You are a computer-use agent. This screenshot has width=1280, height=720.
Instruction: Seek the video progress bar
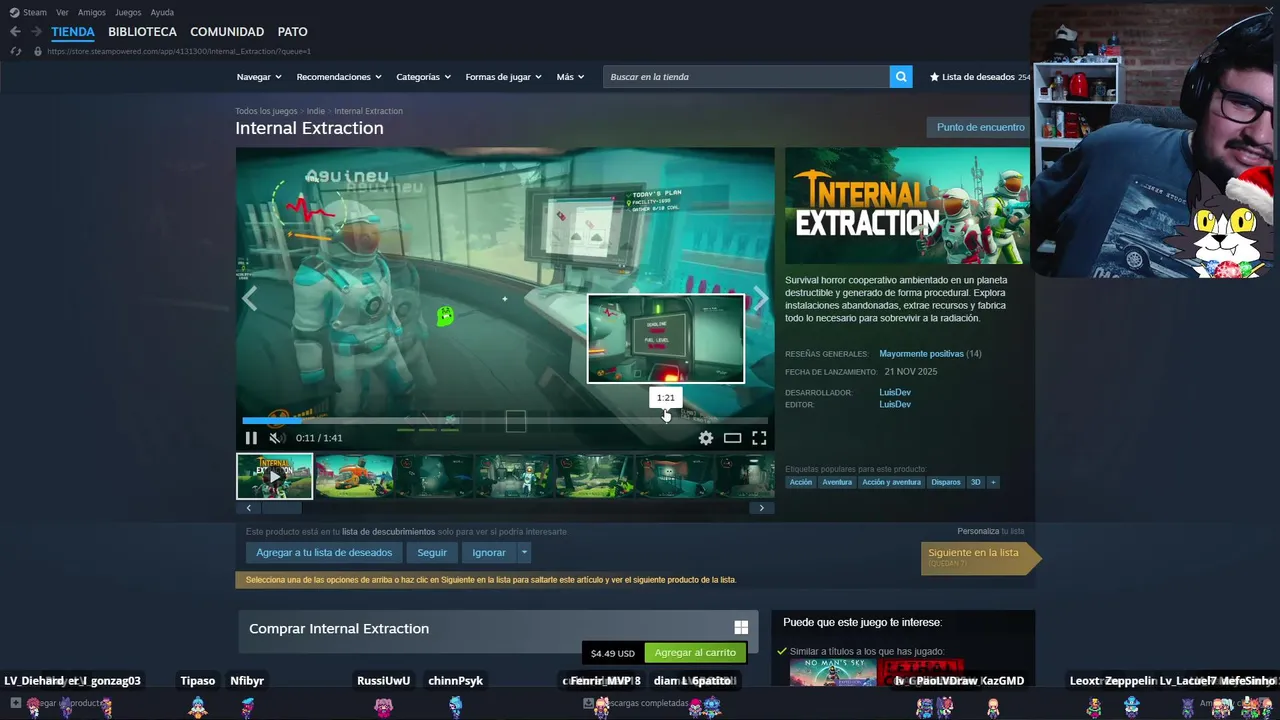[505, 421]
